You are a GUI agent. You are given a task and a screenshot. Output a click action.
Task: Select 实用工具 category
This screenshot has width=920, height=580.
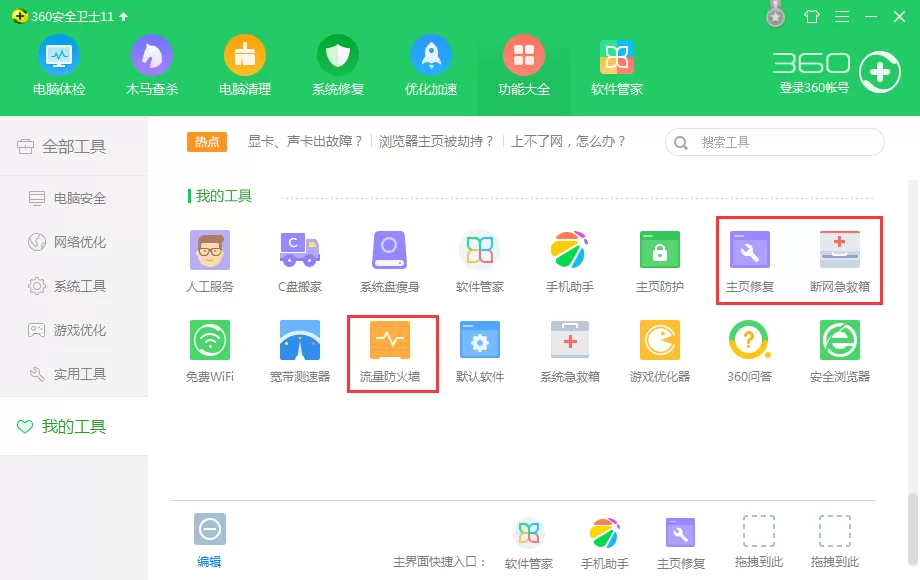tap(74, 374)
